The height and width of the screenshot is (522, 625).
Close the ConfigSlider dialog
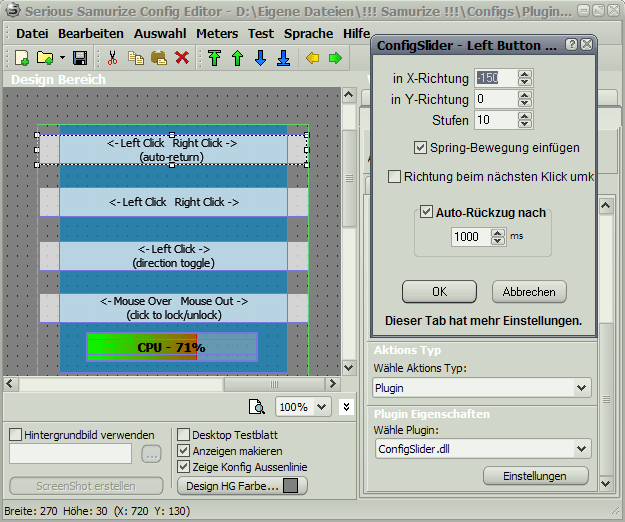(x=587, y=44)
